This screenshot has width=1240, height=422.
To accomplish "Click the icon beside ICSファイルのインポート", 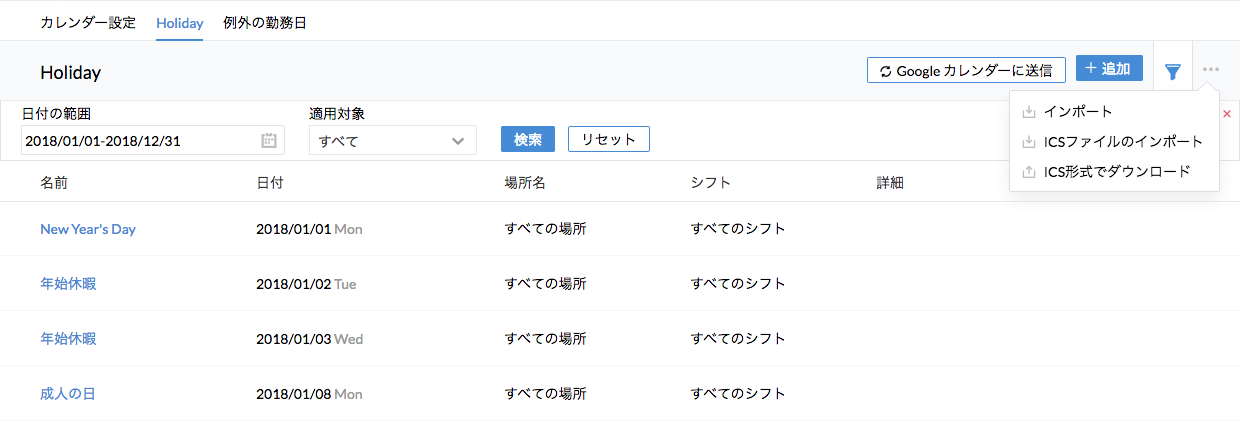I will 1029,142.
